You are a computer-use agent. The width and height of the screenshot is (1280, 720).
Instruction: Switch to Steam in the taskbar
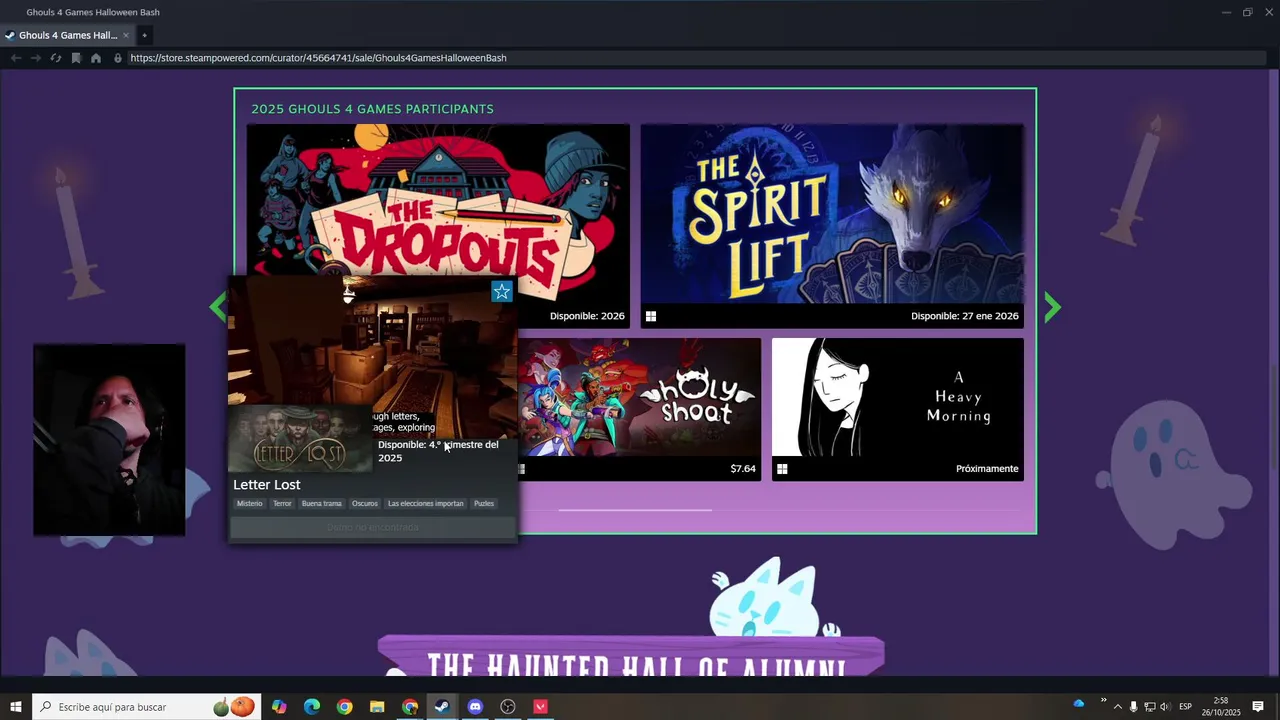tap(442, 707)
